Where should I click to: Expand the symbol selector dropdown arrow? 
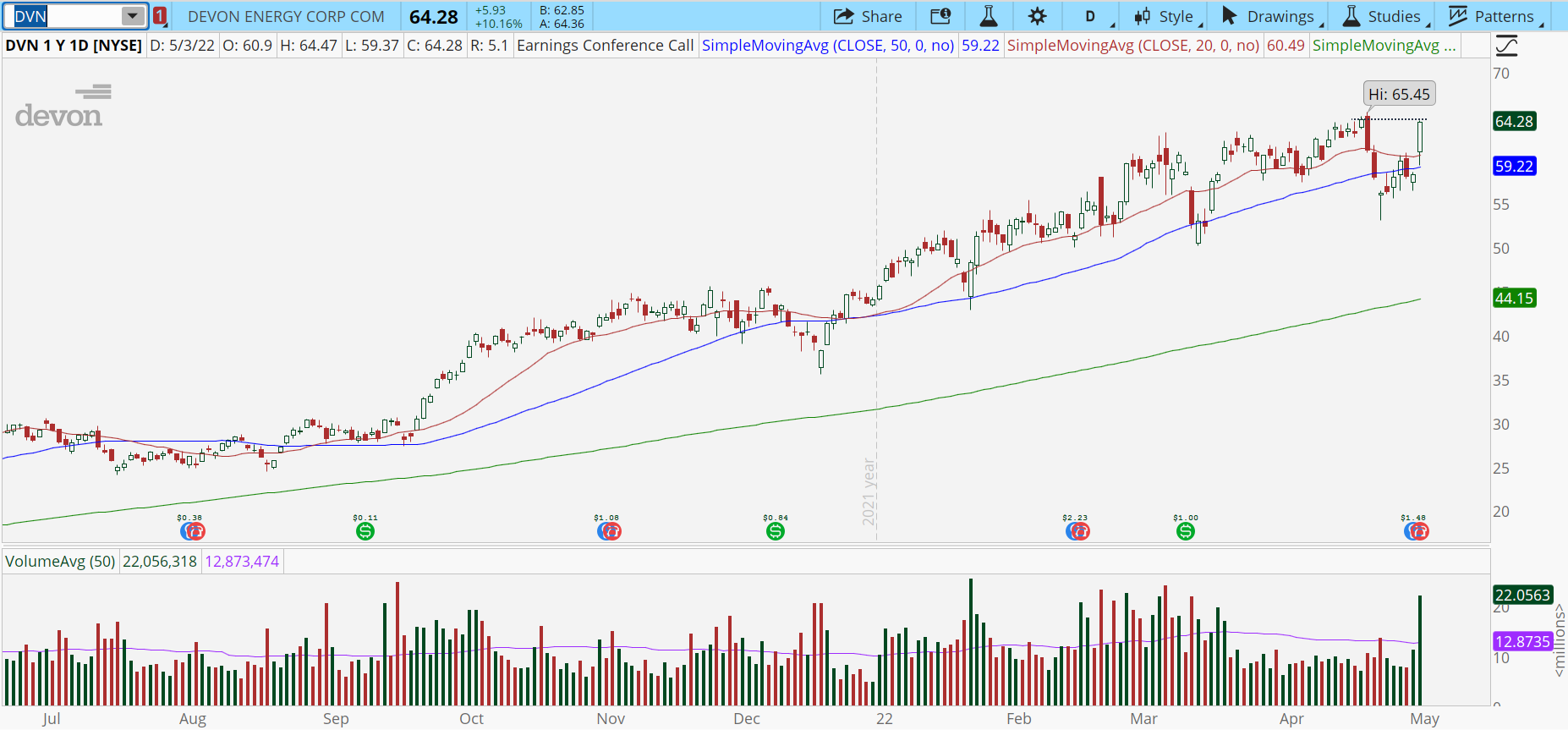tap(133, 16)
